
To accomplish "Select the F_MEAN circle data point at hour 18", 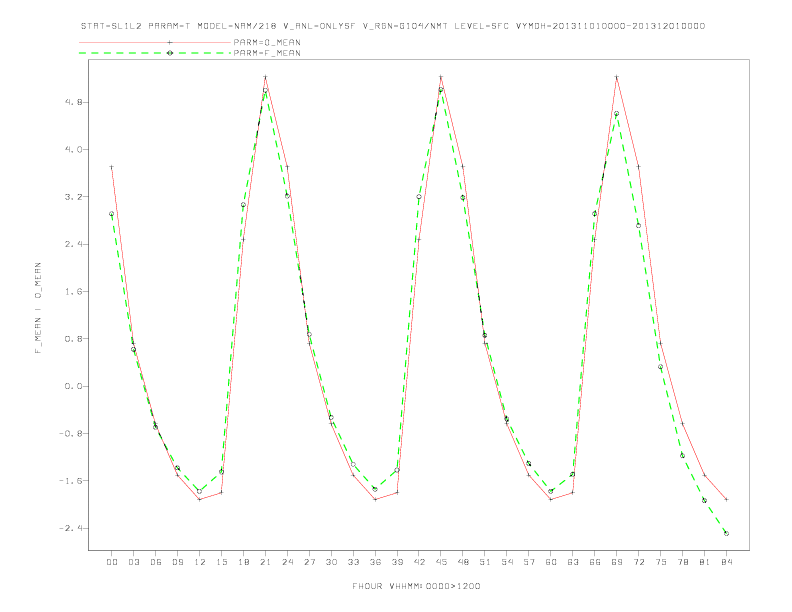I will click(243, 205).
